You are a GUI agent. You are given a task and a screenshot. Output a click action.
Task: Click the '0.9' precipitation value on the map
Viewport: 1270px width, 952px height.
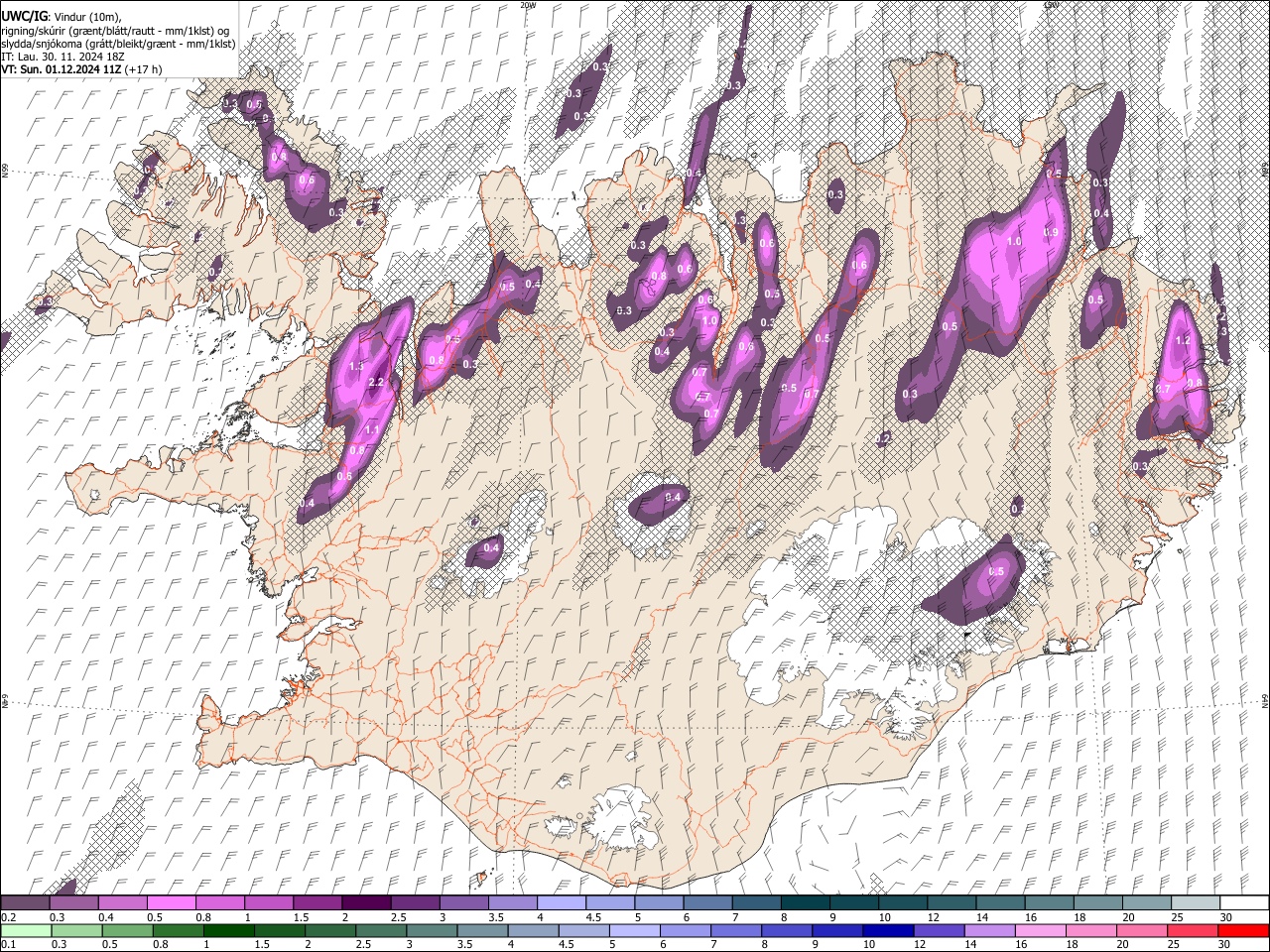click(1052, 232)
